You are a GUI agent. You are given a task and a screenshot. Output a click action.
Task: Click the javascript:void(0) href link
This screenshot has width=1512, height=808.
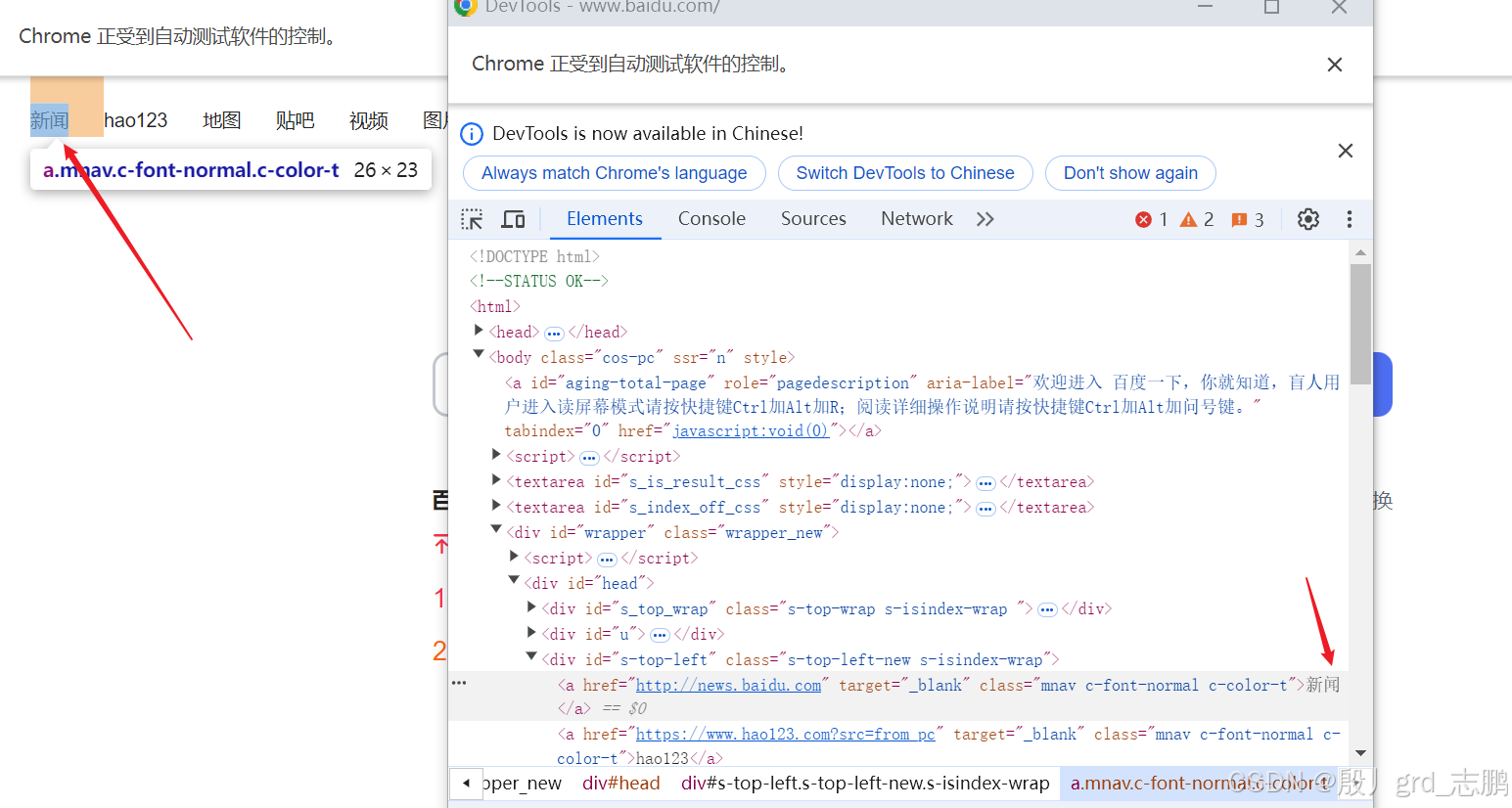(751, 430)
